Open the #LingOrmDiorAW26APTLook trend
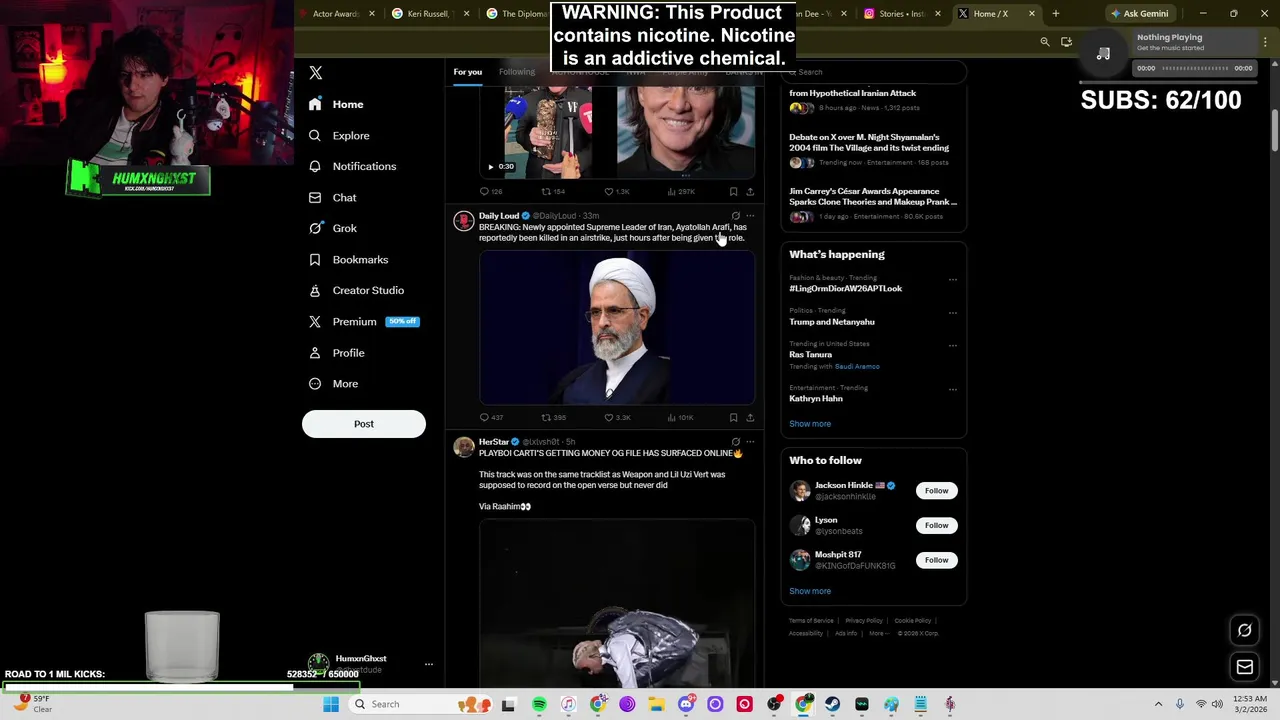The height and width of the screenshot is (720, 1280). 845,289
